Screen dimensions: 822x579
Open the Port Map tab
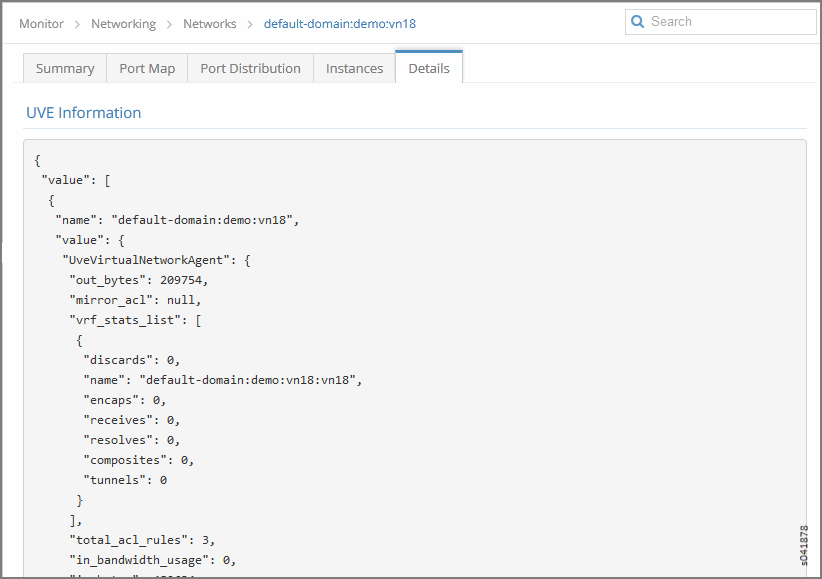pyautogui.click(x=147, y=68)
